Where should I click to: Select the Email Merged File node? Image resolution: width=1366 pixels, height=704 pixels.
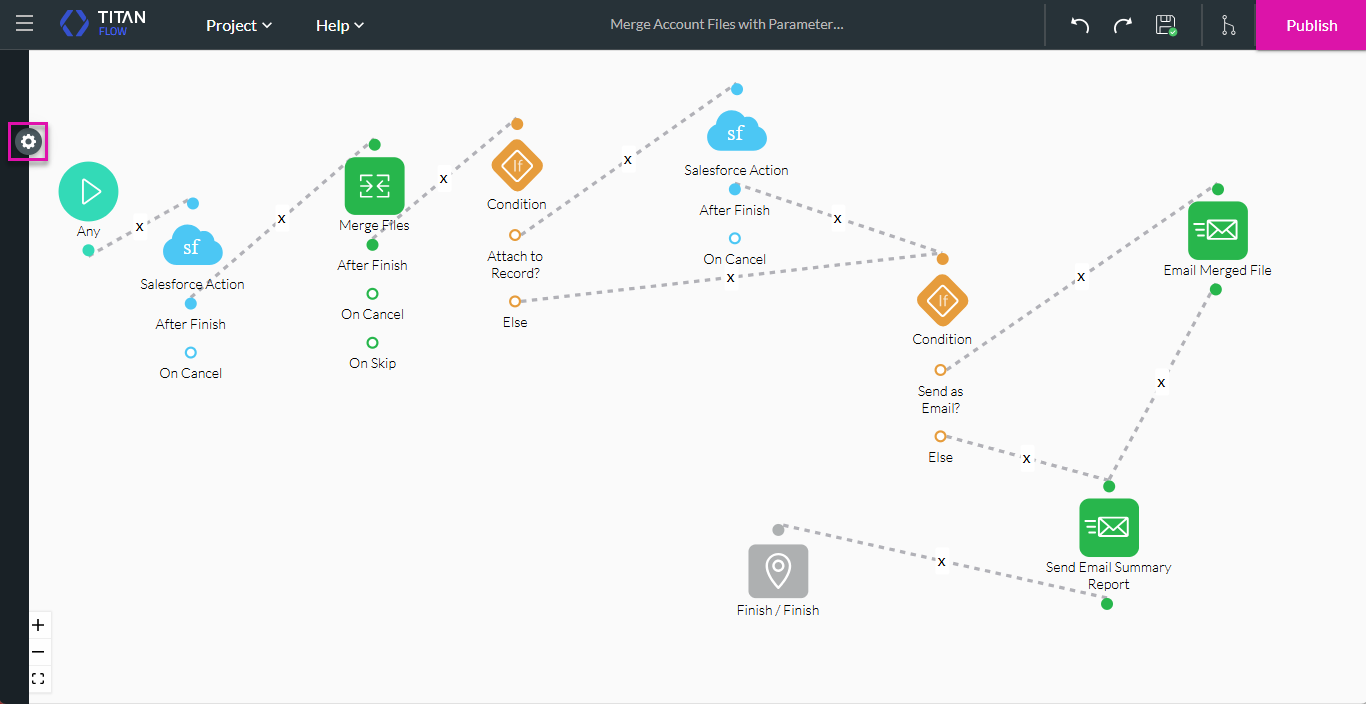(x=1218, y=231)
